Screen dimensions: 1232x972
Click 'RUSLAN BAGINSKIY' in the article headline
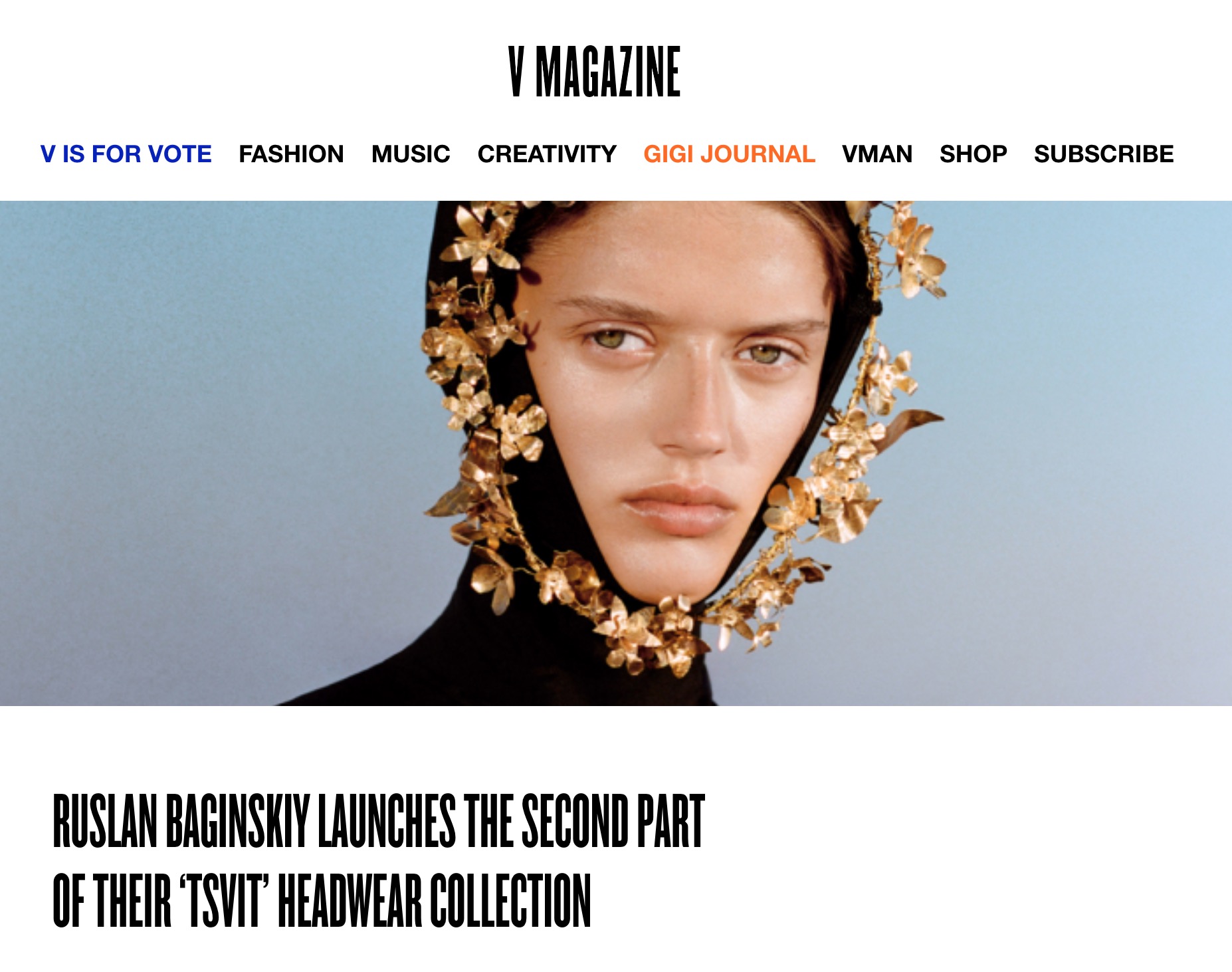coord(181,821)
